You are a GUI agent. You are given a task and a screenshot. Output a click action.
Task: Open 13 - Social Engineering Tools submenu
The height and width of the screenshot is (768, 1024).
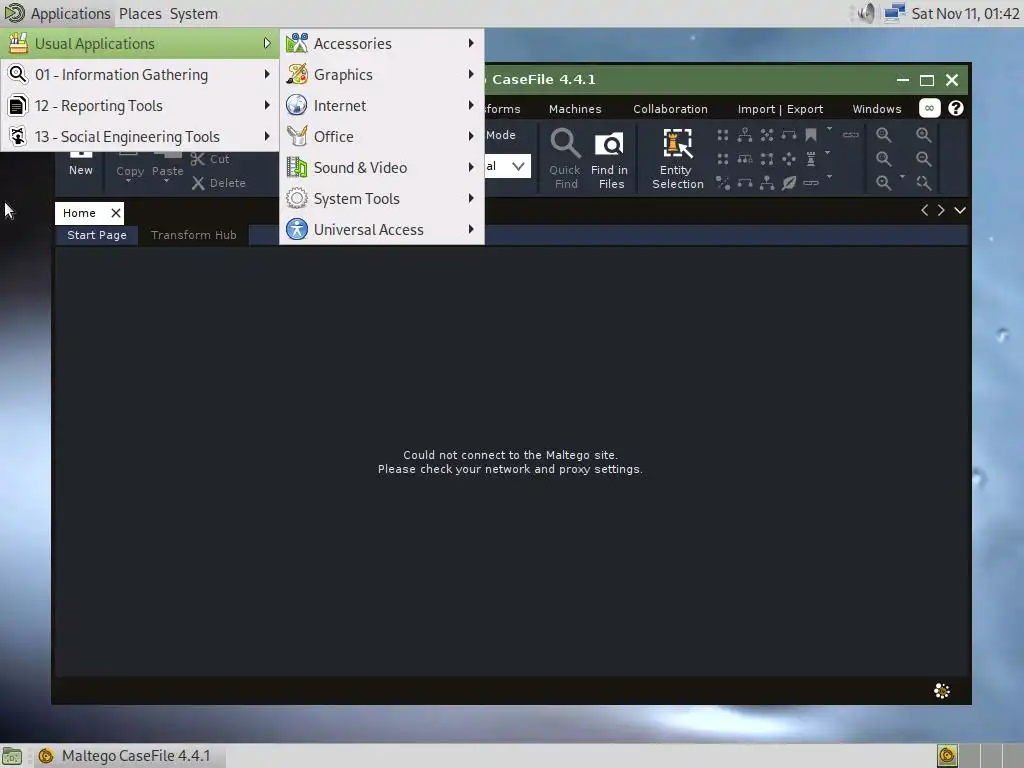click(140, 136)
